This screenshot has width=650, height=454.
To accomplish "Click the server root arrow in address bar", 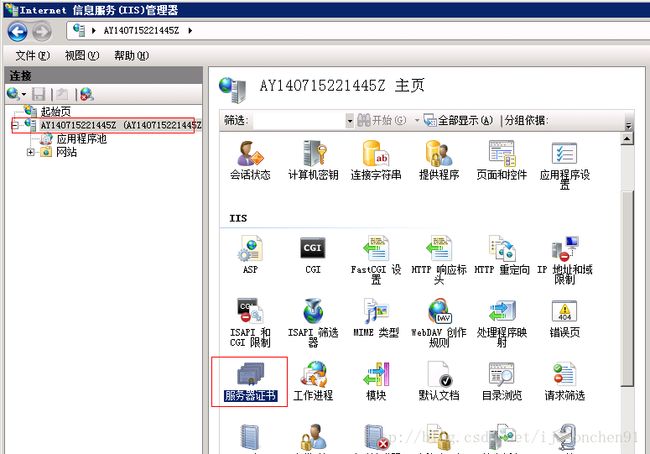I will 94,31.
